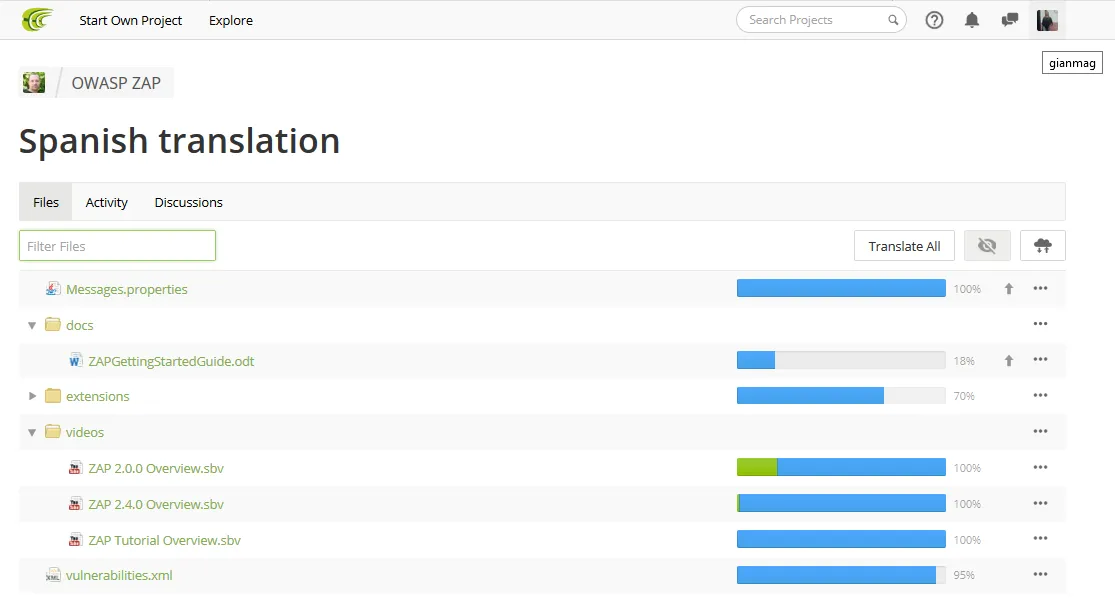
Task: Click the vulnerabilities.xml file icon
Action: [x=53, y=575]
